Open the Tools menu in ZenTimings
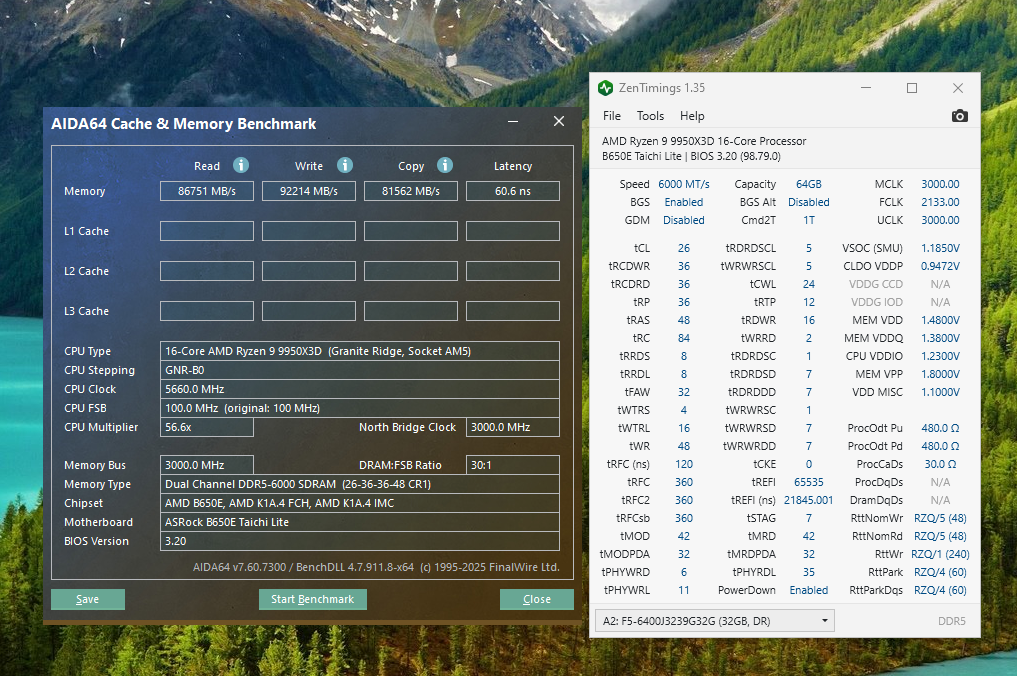1017x676 pixels. click(x=650, y=116)
